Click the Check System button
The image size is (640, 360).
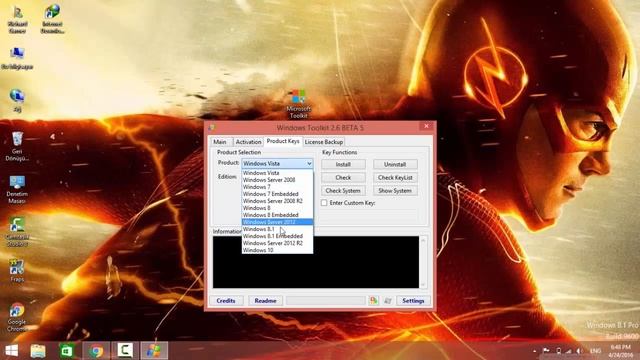pyautogui.click(x=343, y=191)
